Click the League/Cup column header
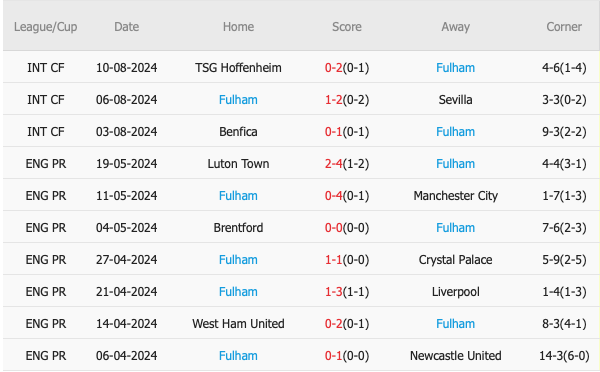The height and width of the screenshot is (372, 600). click(x=46, y=27)
